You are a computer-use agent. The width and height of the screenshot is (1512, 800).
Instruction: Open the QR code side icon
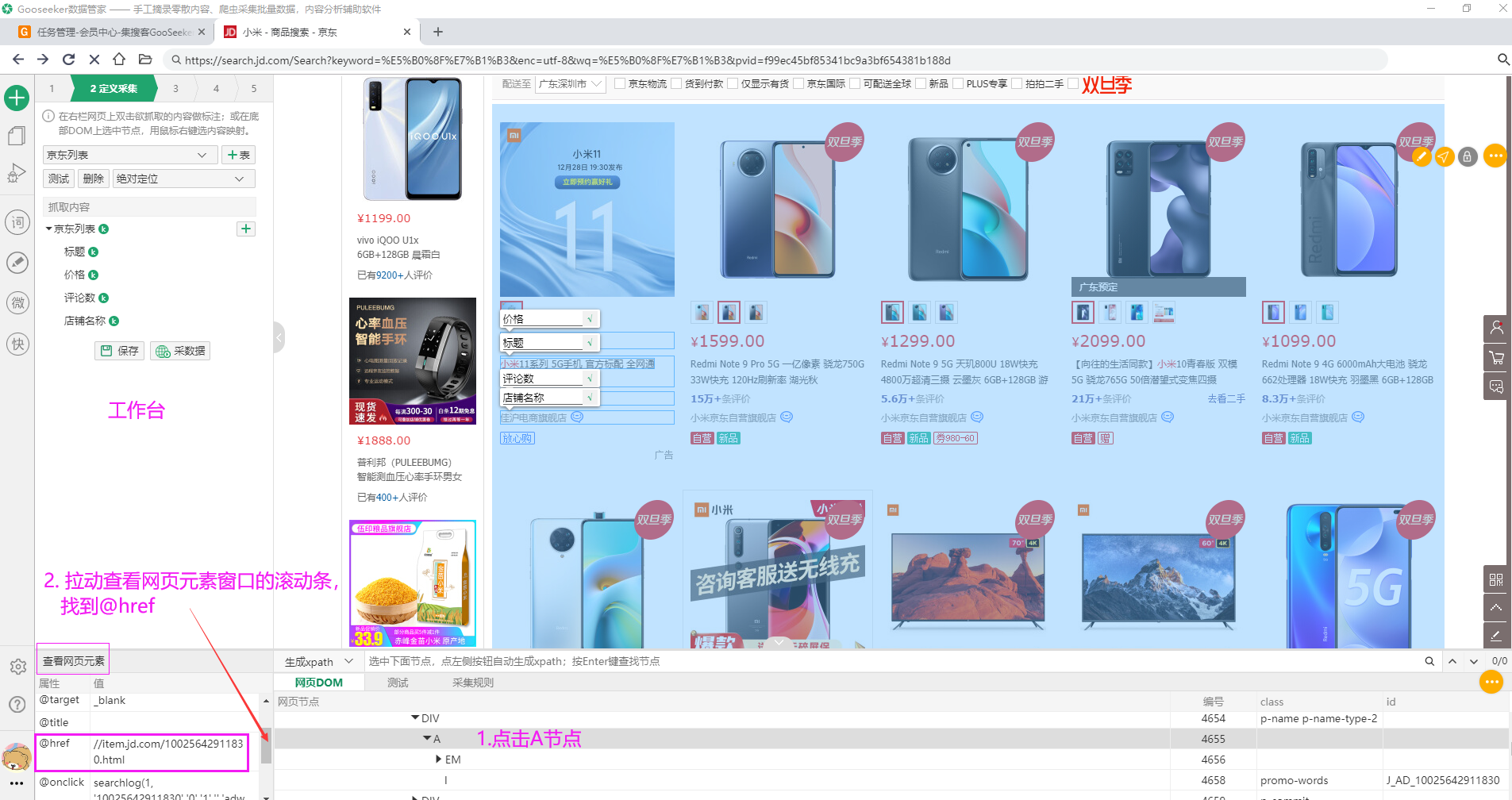[x=1497, y=579]
